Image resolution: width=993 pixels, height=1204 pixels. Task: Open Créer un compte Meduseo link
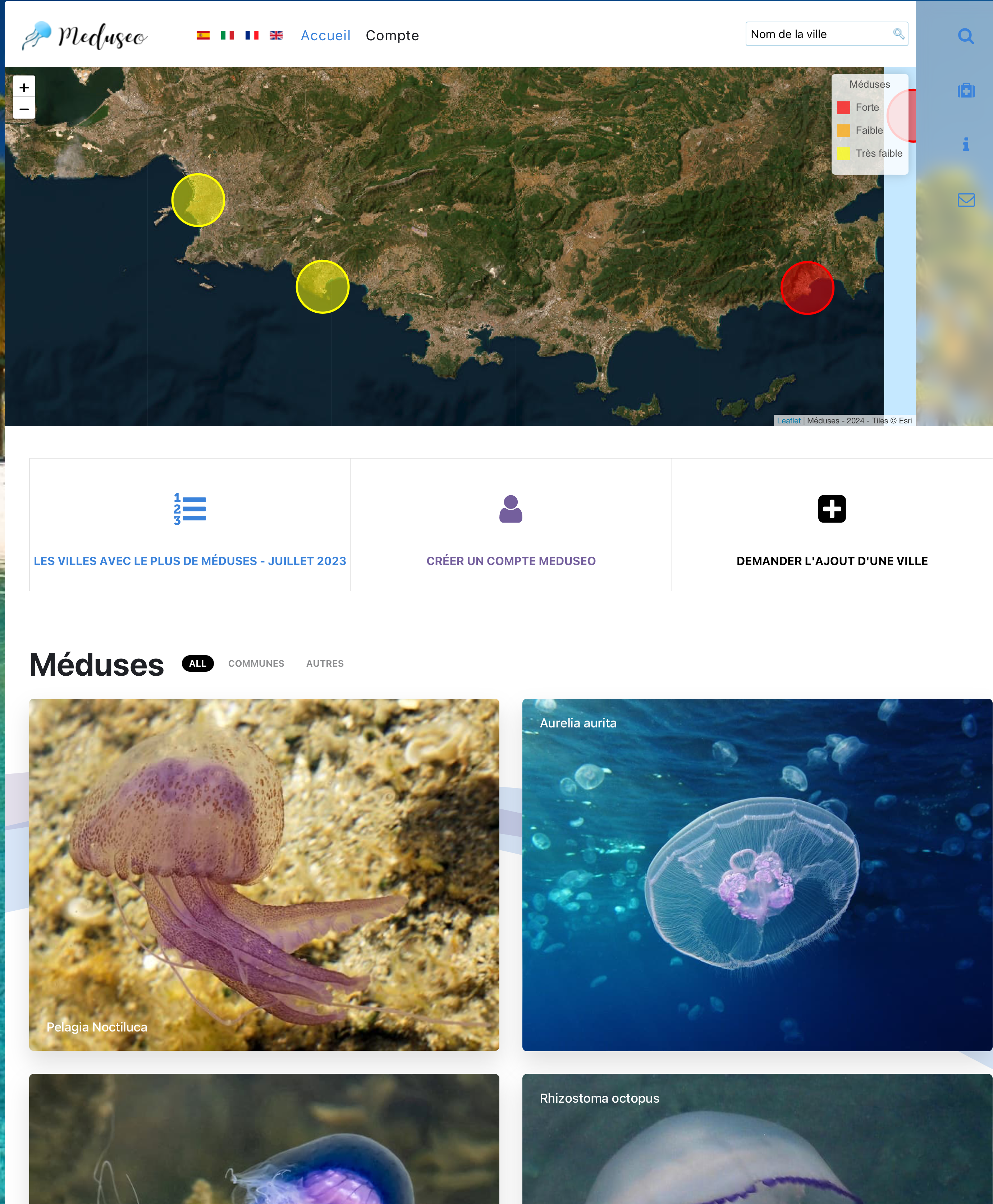511,561
